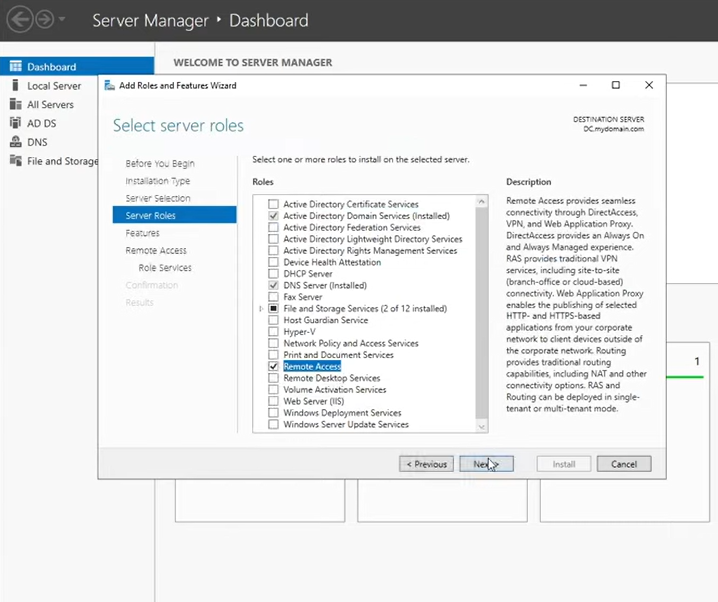
Task: Click the Dashboard sidebar icon
Action: 16,66
